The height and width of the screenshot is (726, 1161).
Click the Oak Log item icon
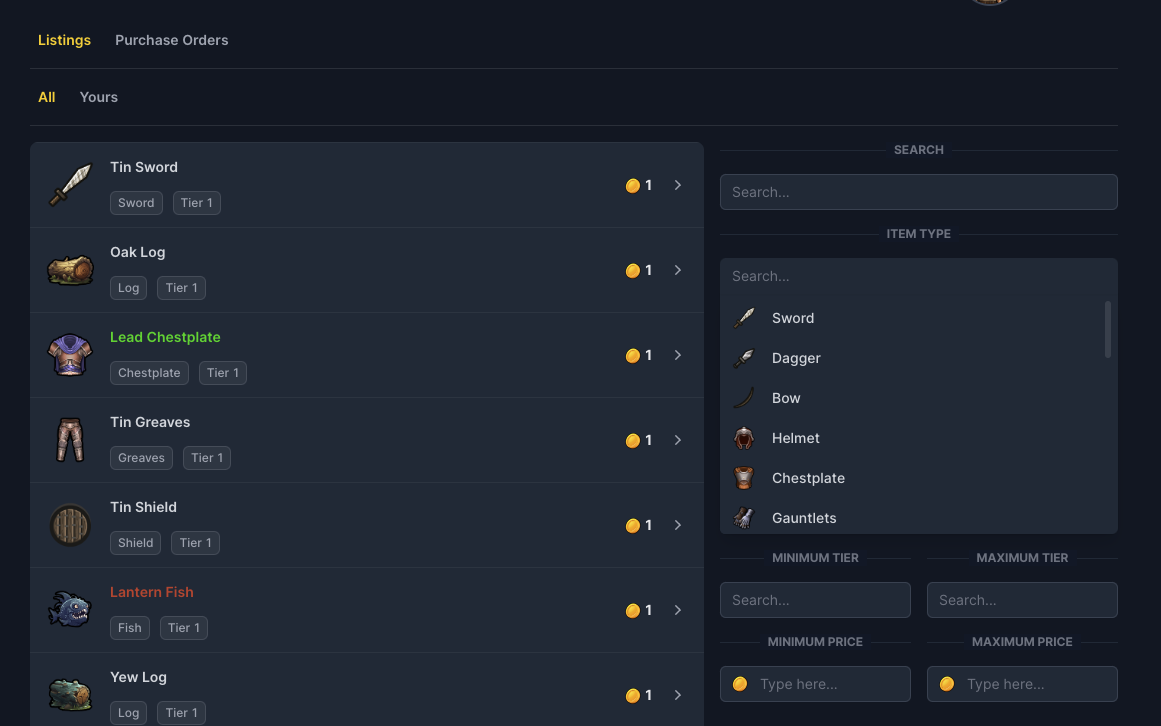click(x=70, y=270)
